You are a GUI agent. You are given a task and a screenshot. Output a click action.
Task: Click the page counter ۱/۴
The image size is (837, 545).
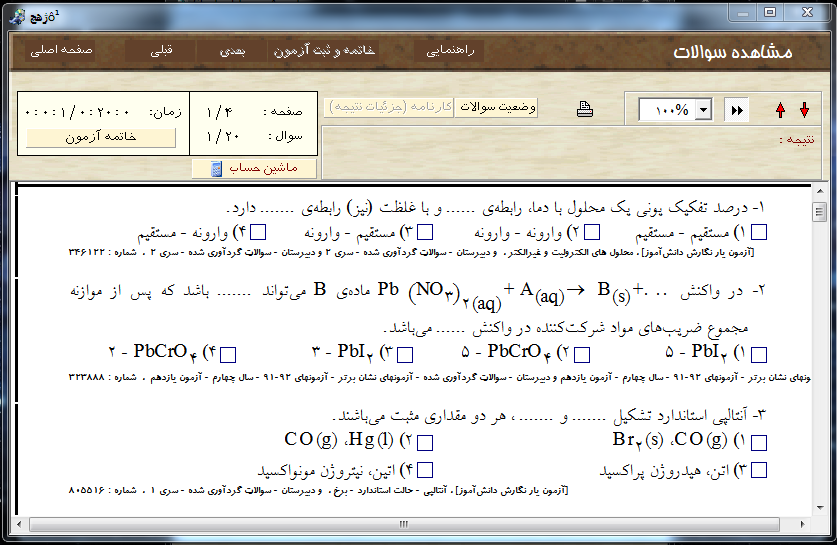220,112
